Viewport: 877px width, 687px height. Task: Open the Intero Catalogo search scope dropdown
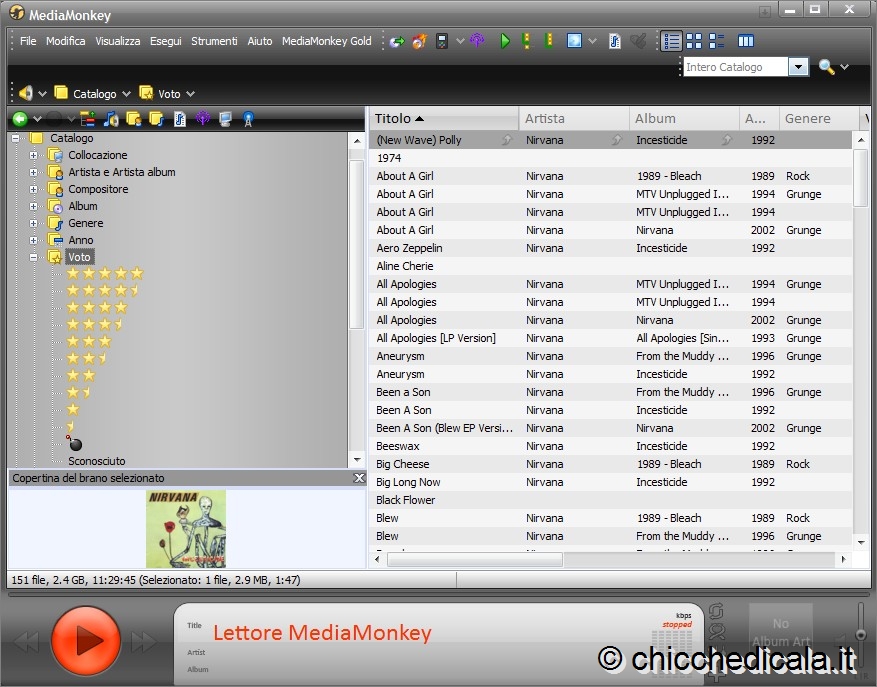click(798, 67)
